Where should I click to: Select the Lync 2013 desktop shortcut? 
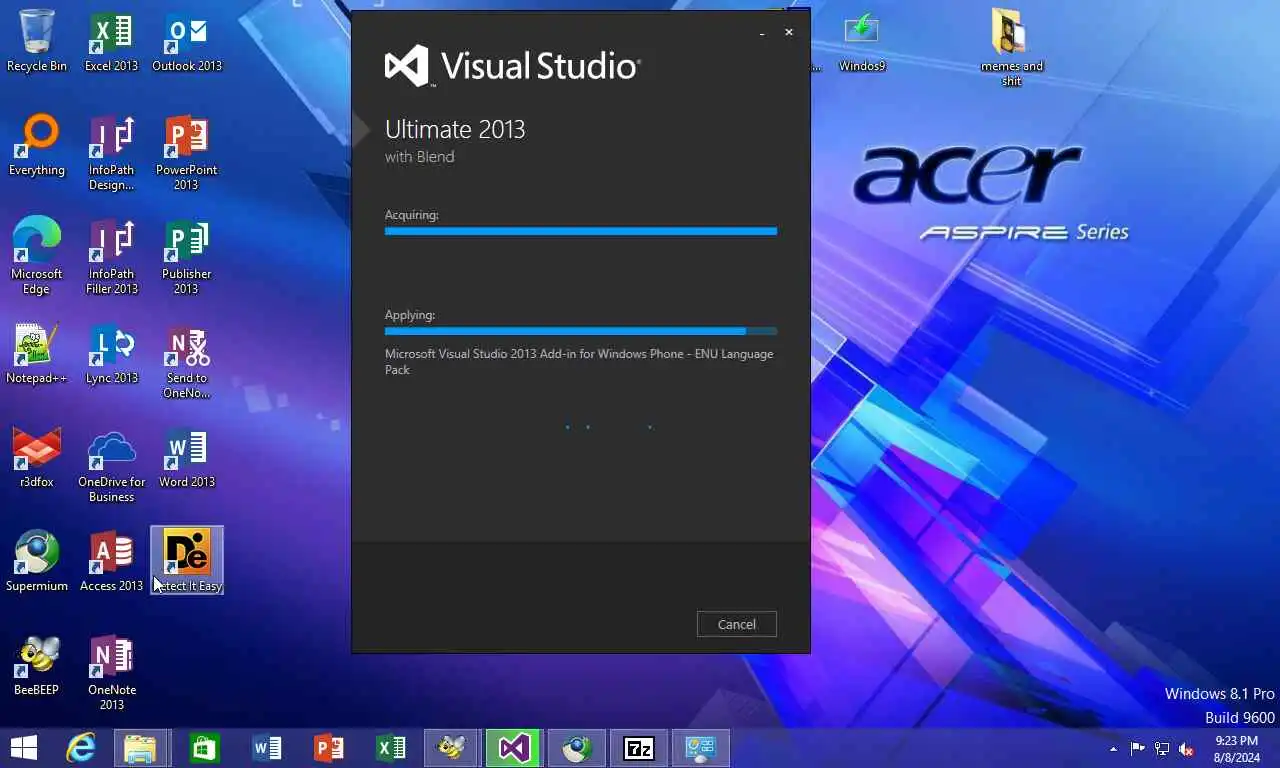[x=111, y=354]
